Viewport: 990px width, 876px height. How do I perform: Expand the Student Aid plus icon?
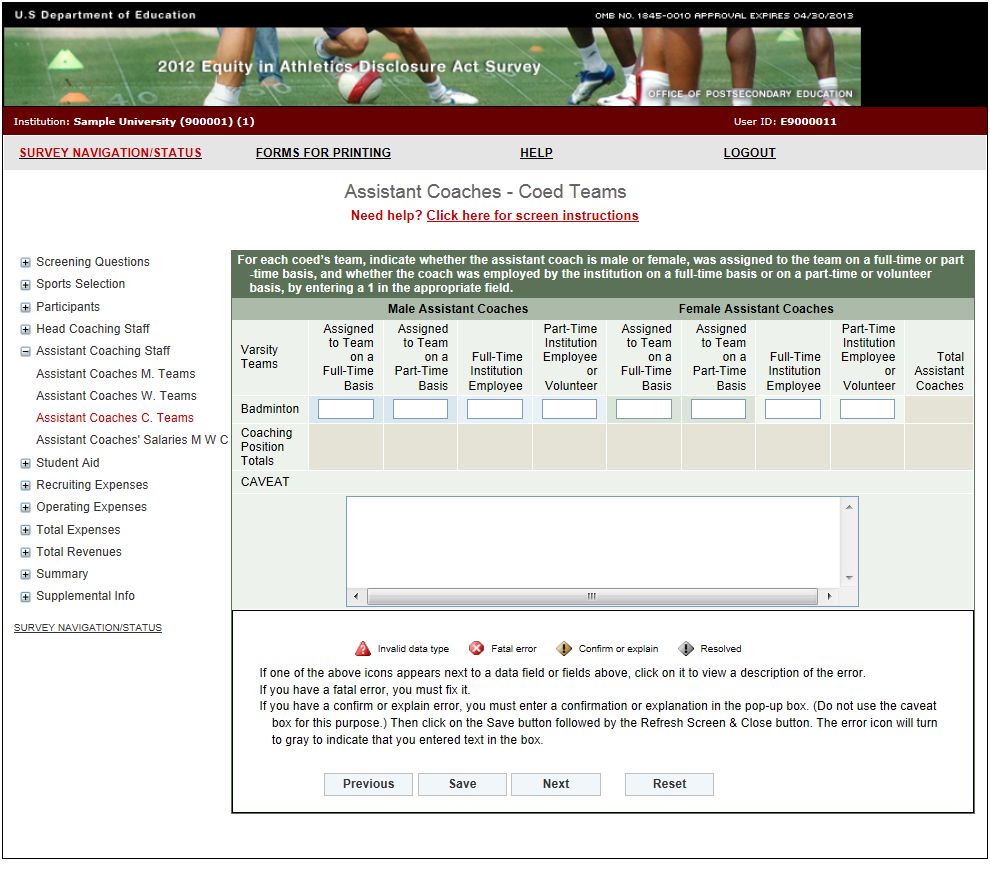pyautogui.click(x=25, y=463)
